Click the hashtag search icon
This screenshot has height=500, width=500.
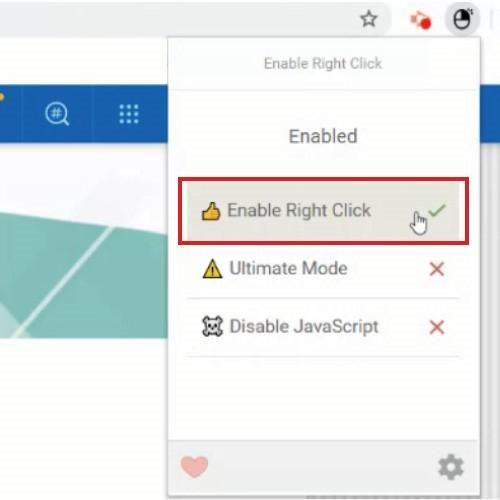[x=57, y=114]
